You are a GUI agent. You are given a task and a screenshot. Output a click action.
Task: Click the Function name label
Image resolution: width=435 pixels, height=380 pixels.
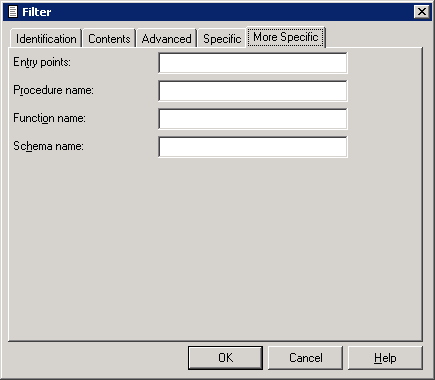pyautogui.click(x=49, y=118)
